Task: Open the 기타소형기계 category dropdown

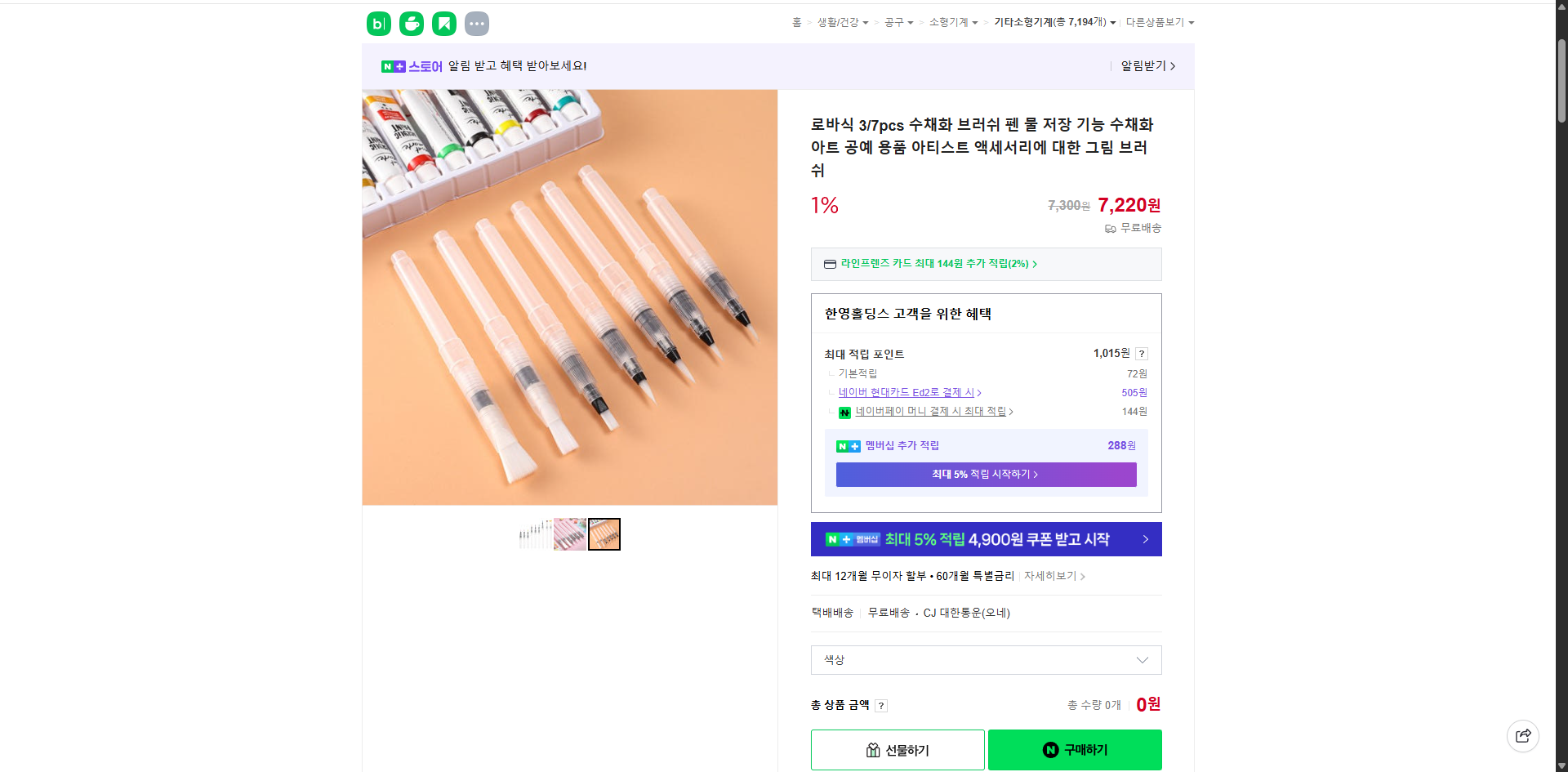Action: [1054, 22]
